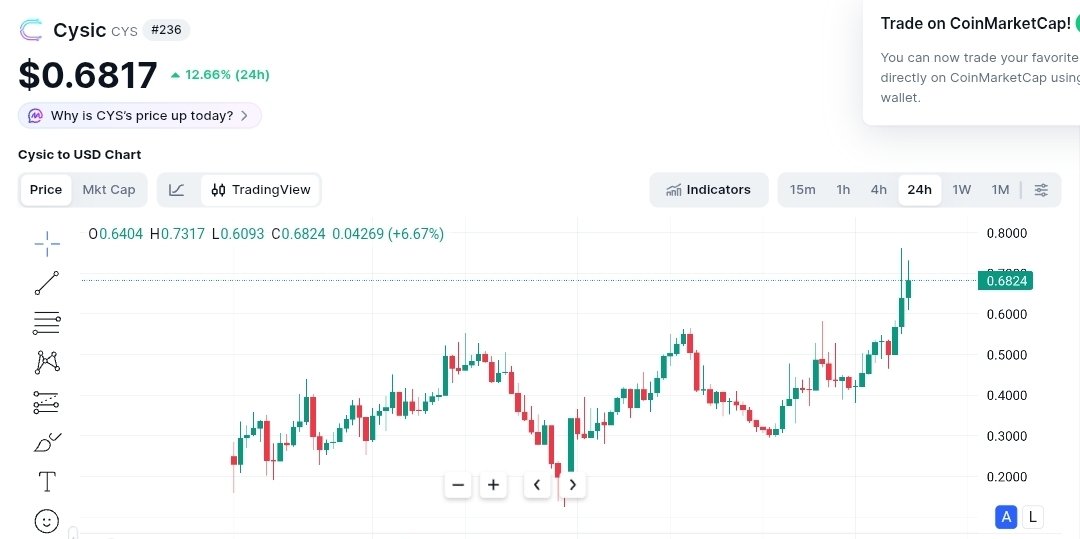
Task: Toggle log scale with the L button
Action: click(x=1032, y=517)
